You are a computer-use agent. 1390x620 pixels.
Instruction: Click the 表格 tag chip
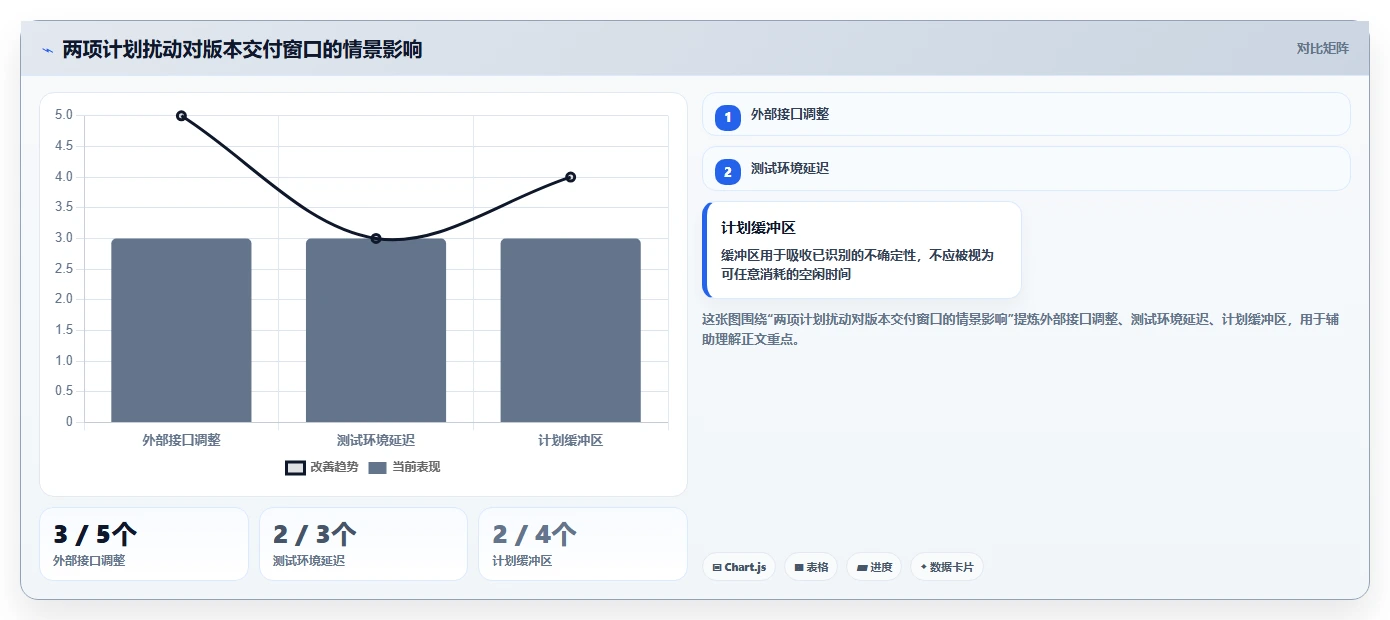pos(811,567)
